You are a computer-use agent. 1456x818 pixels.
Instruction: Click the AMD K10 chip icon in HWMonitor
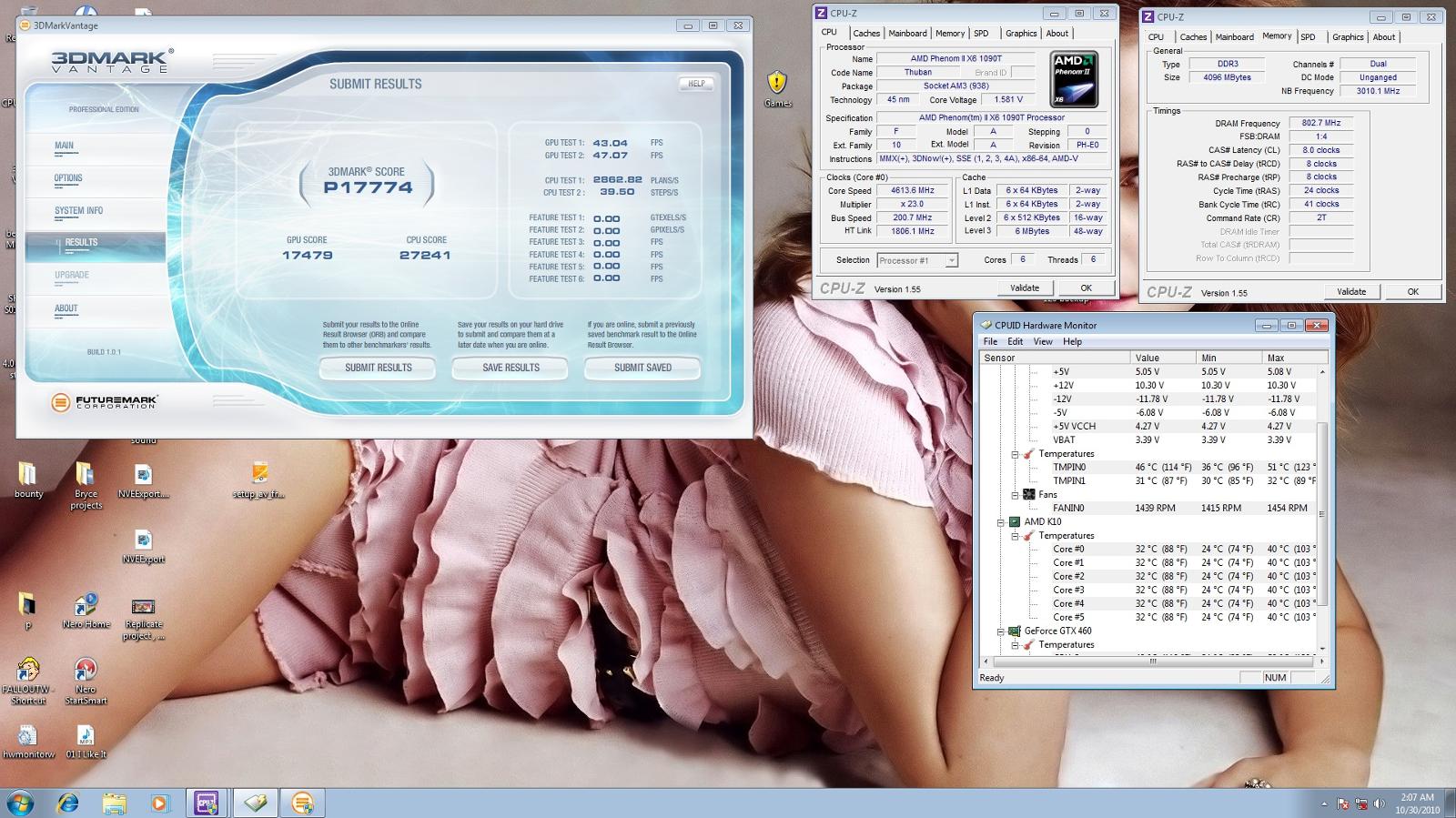click(x=1014, y=521)
